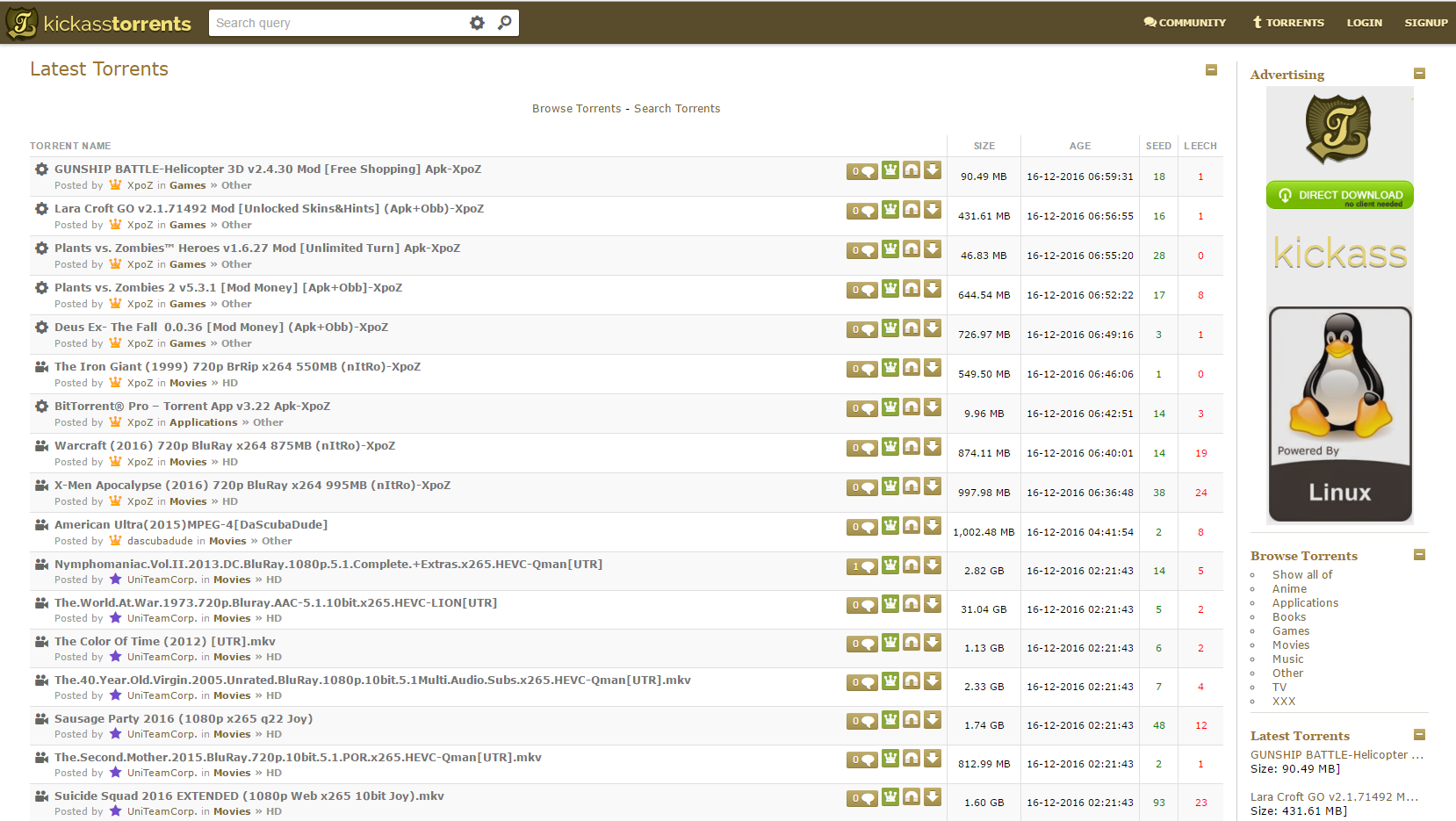Viewport: 1456px width, 821px height.
Task: Open advanced search options gear icon
Action: pyautogui.click(x=476, y=22)
